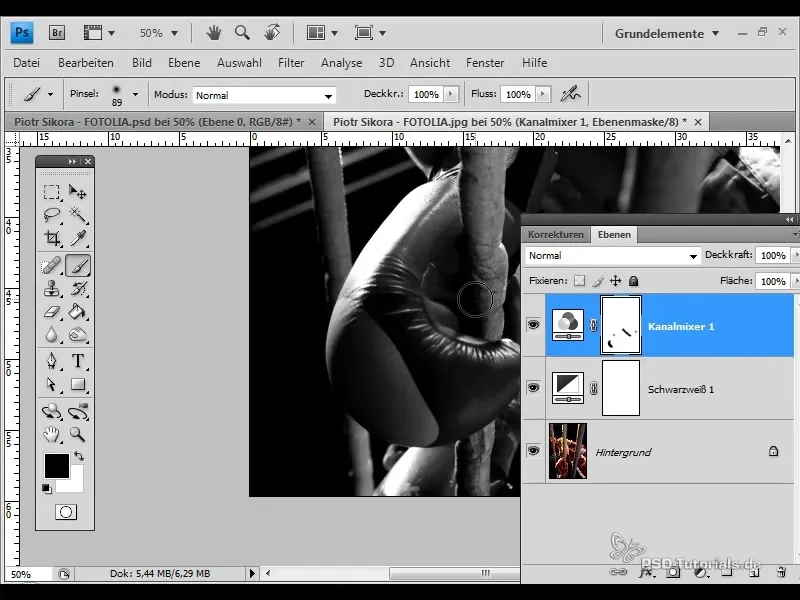
Task: Open the Fluss flow slider arrow
Action: 543,94
